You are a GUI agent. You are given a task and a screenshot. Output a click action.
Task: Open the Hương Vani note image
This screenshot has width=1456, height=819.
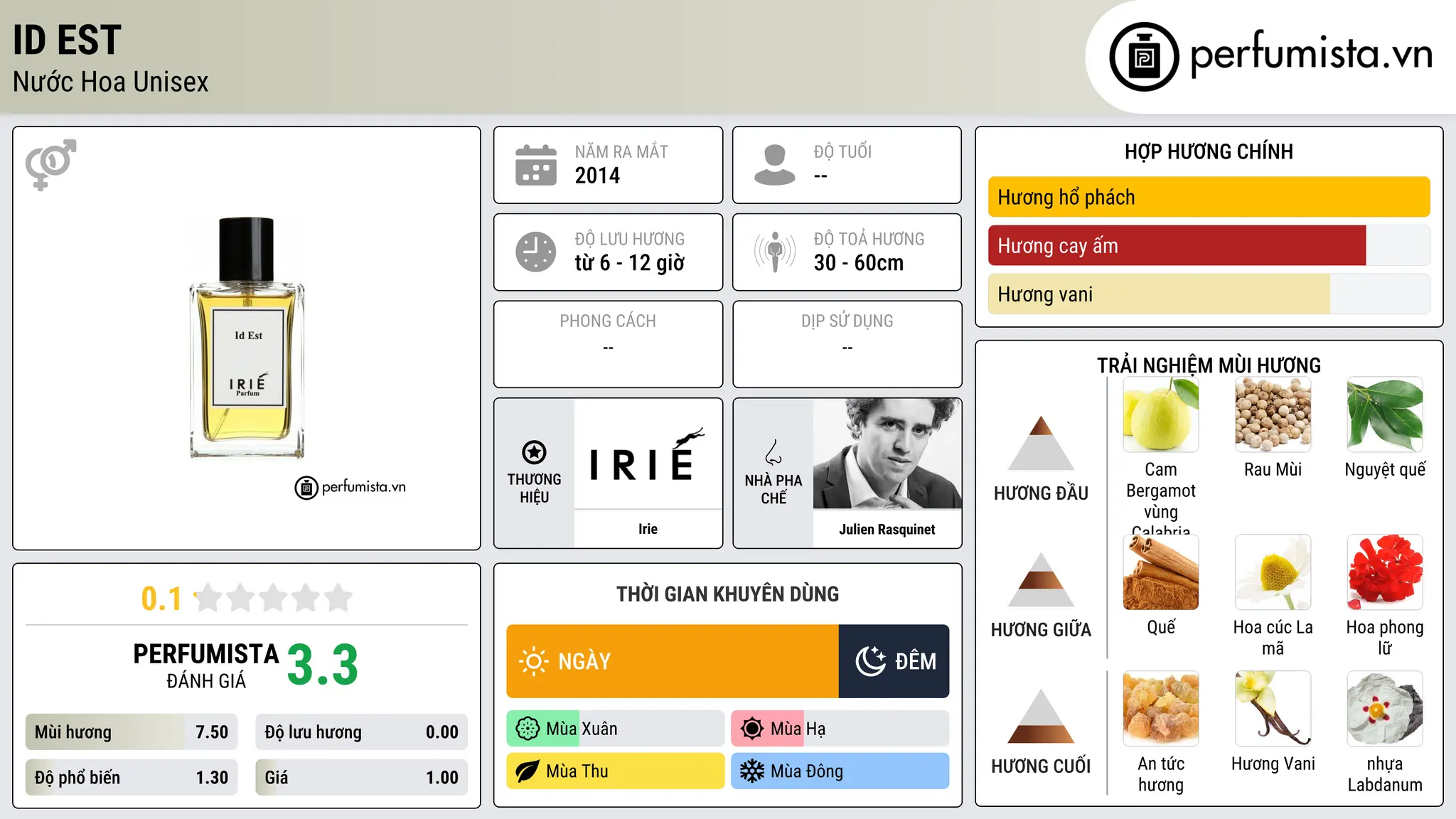(x=1273, y=709)
